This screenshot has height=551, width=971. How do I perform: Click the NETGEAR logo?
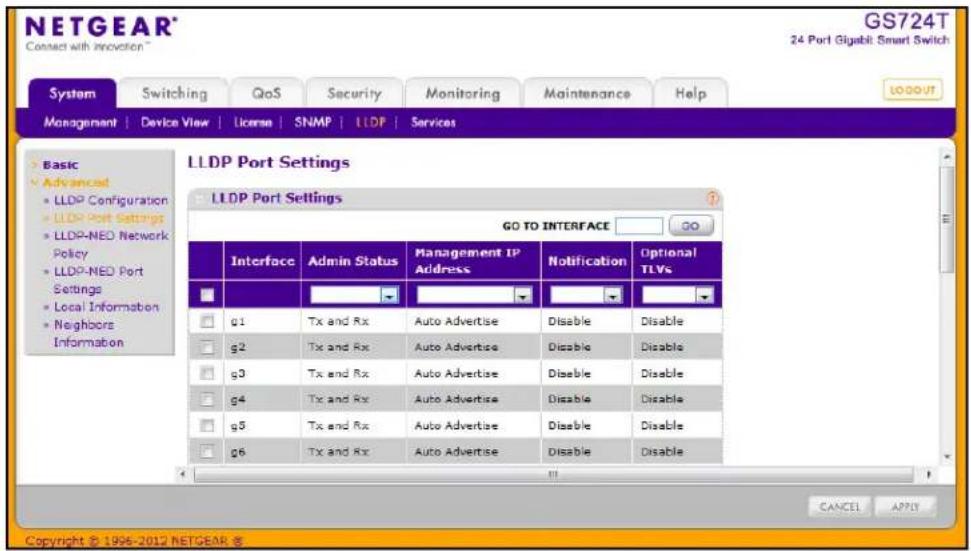coord(101,27)
